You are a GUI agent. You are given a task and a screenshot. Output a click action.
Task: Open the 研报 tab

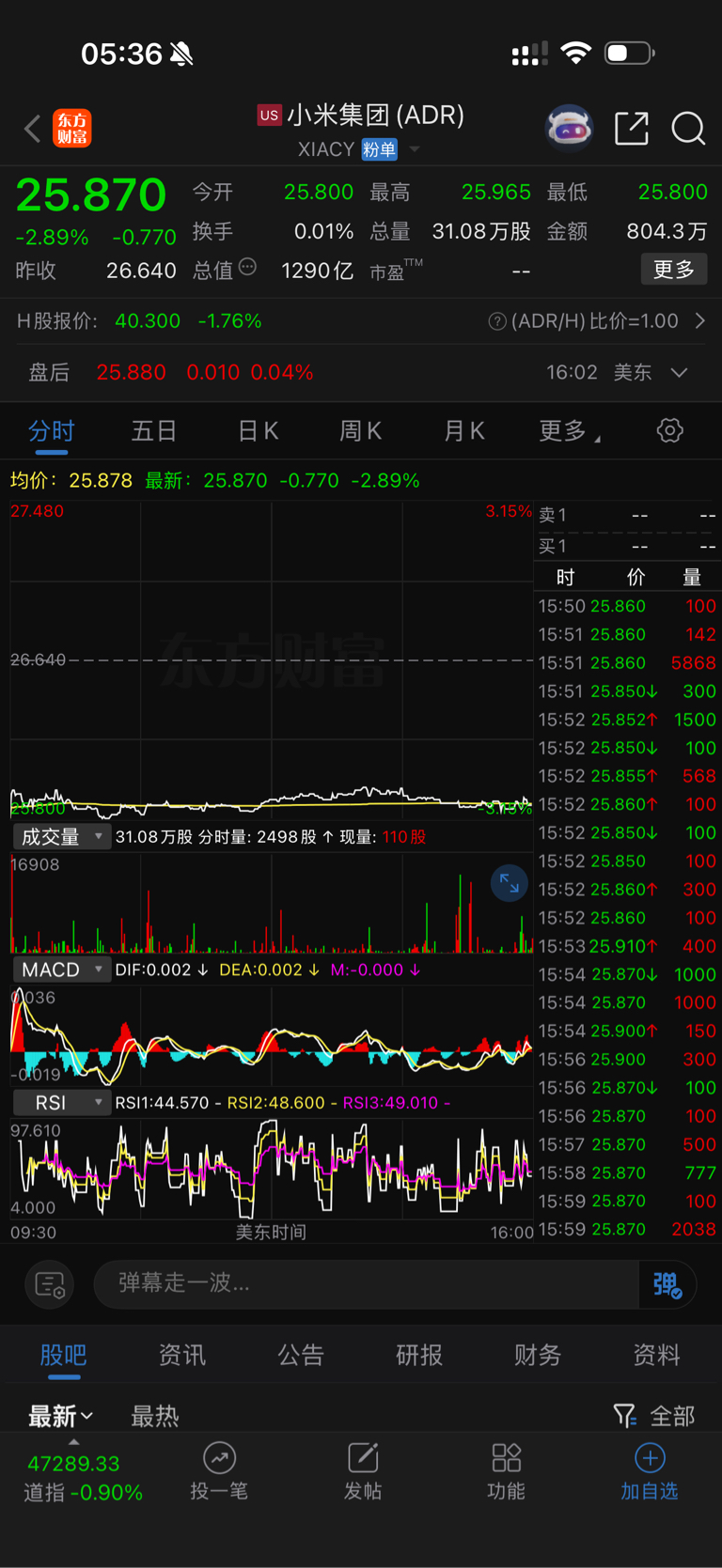coord(419,1355)
